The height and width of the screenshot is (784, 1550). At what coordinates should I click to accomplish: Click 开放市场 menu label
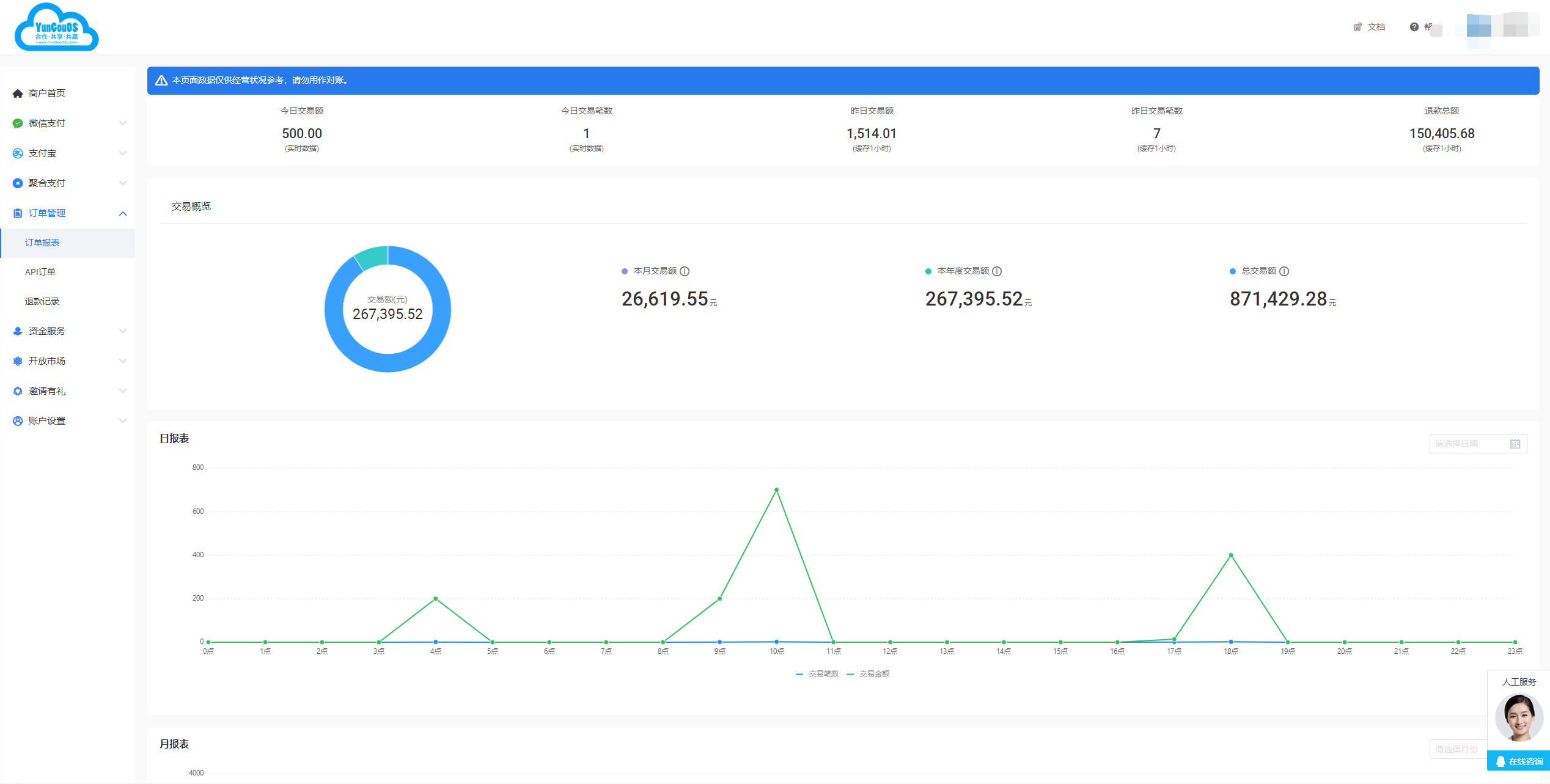47,361
